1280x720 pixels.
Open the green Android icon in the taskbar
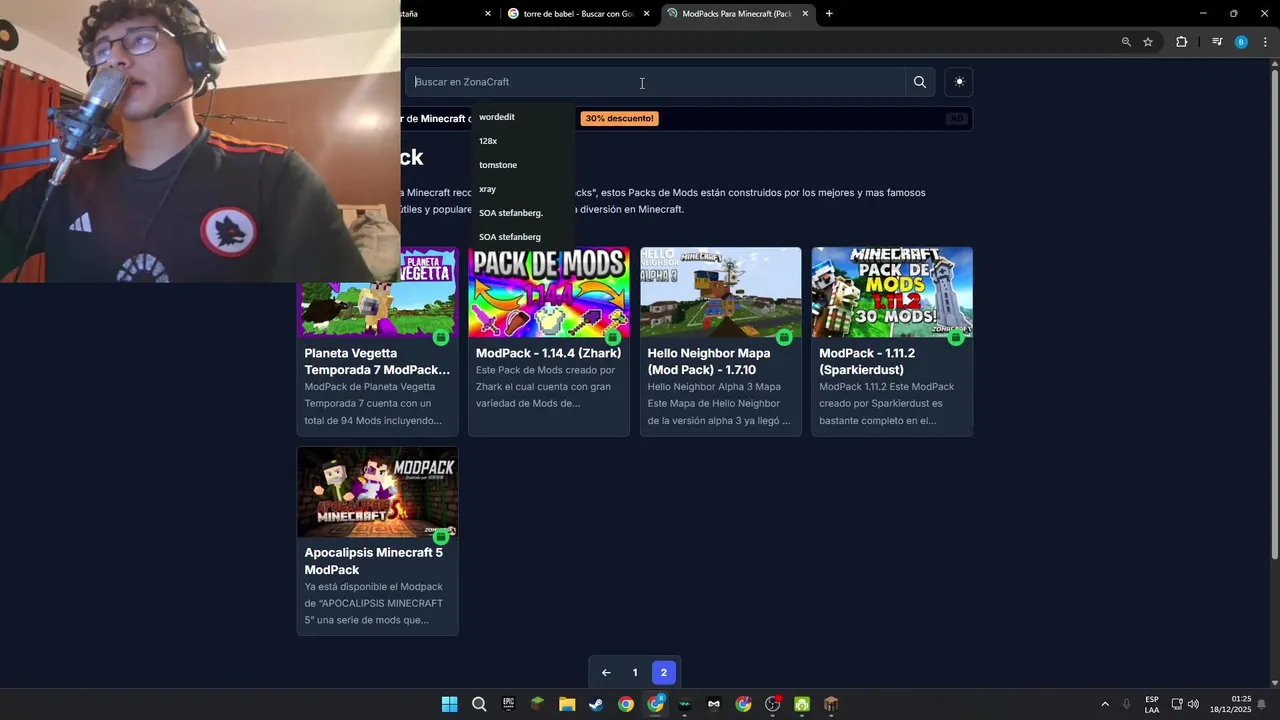tap(802, 704)
